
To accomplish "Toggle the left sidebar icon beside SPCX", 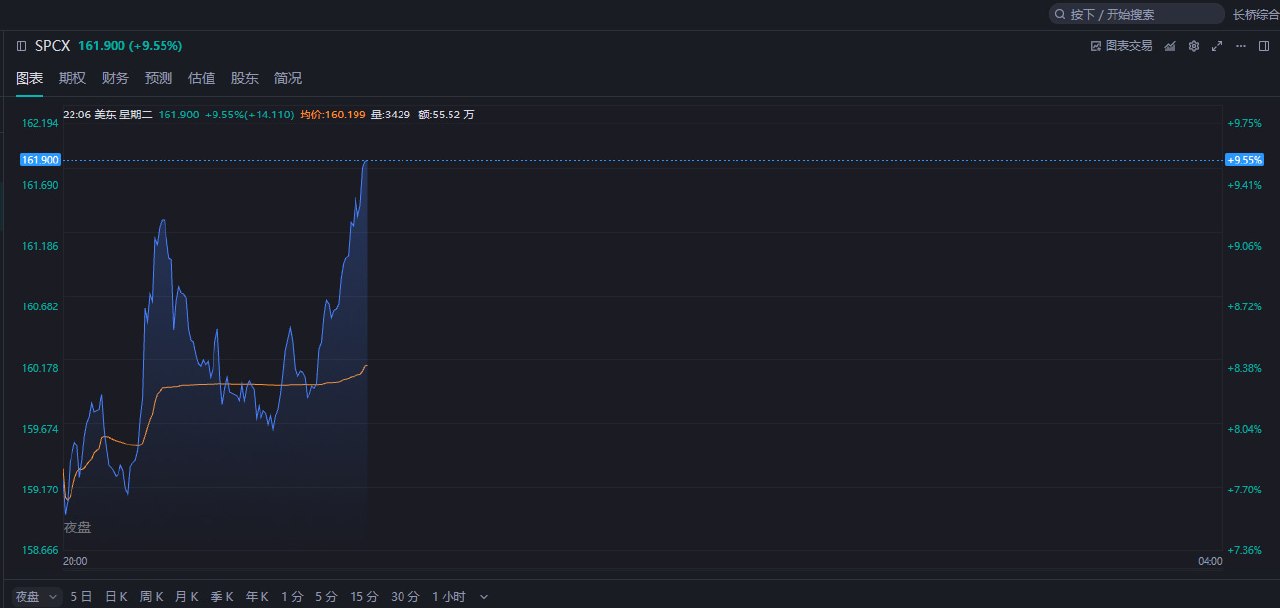I will (21, 46).
